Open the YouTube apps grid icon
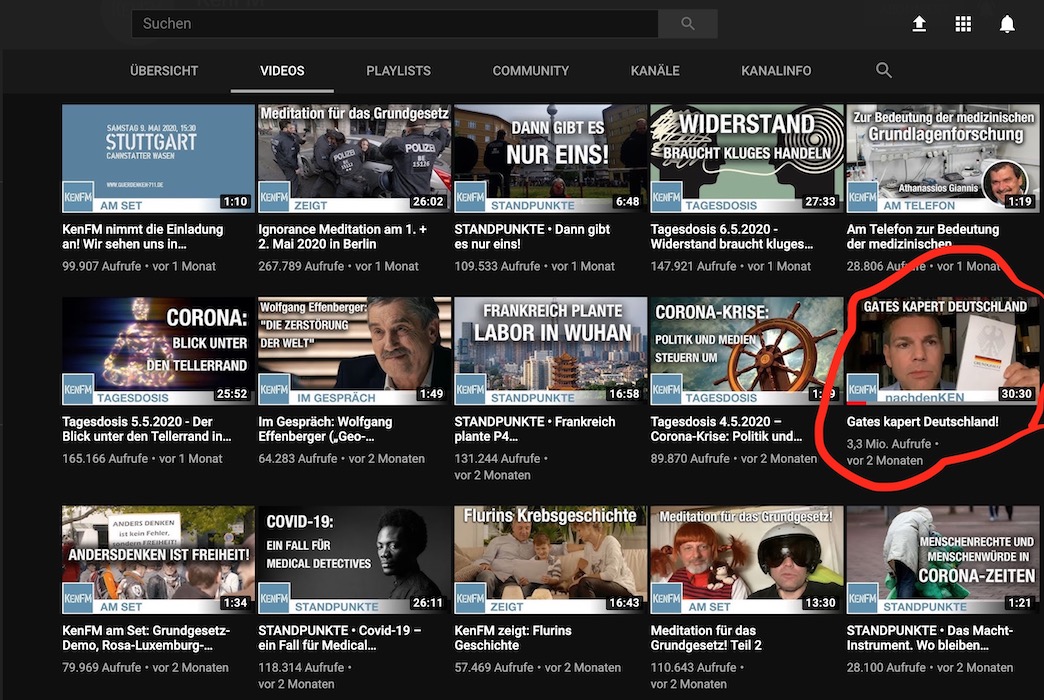Viewport: 1044px width, 700px height. click(963, 24)
